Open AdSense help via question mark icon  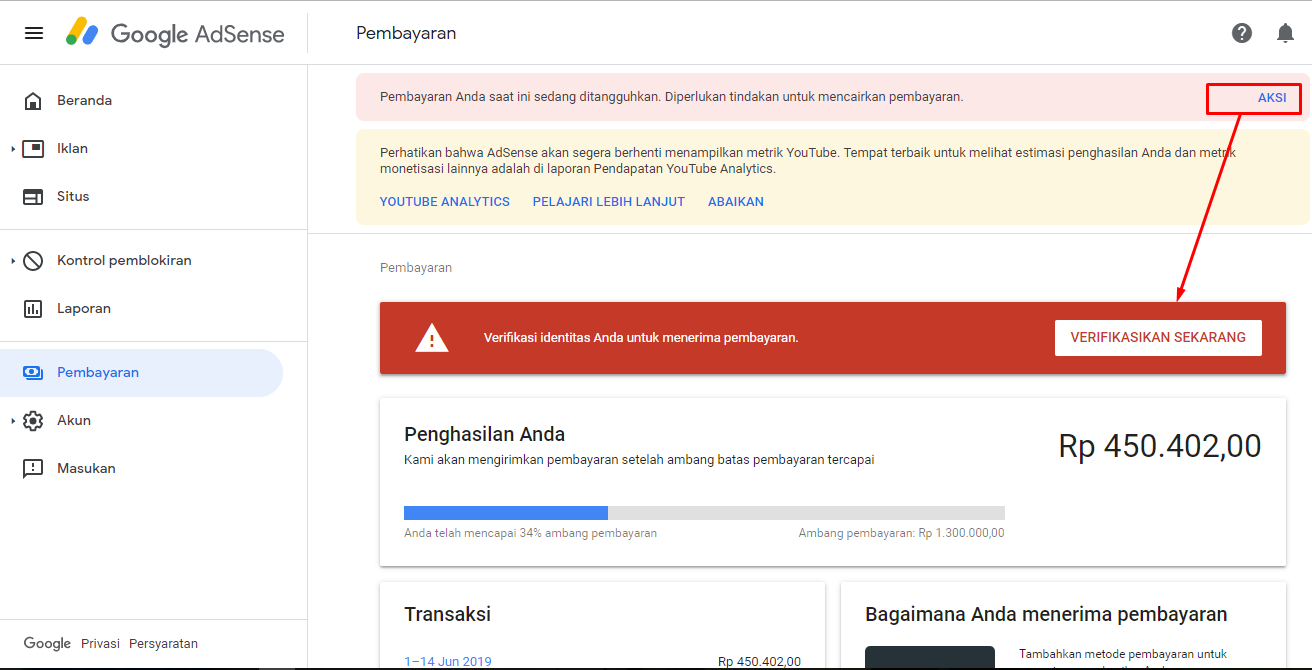pos(1242,32)
